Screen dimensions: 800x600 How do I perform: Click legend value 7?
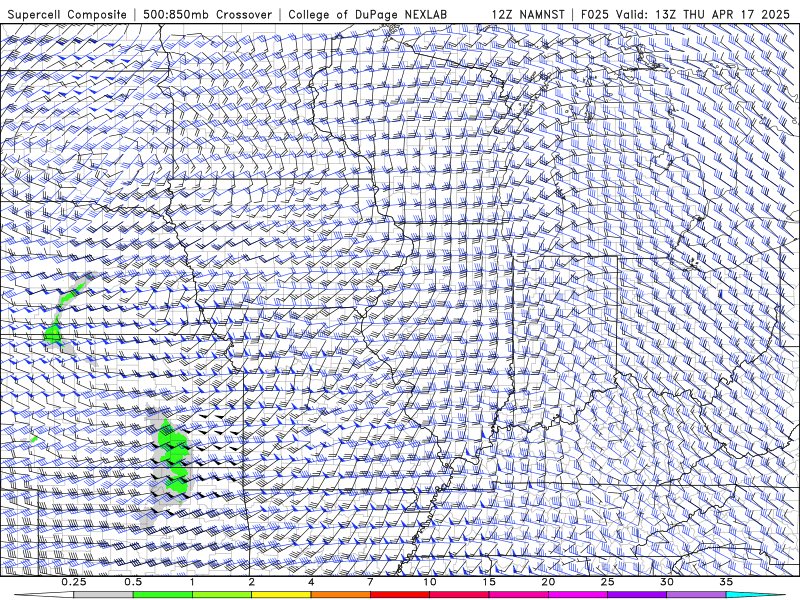[x=370, y=582]
